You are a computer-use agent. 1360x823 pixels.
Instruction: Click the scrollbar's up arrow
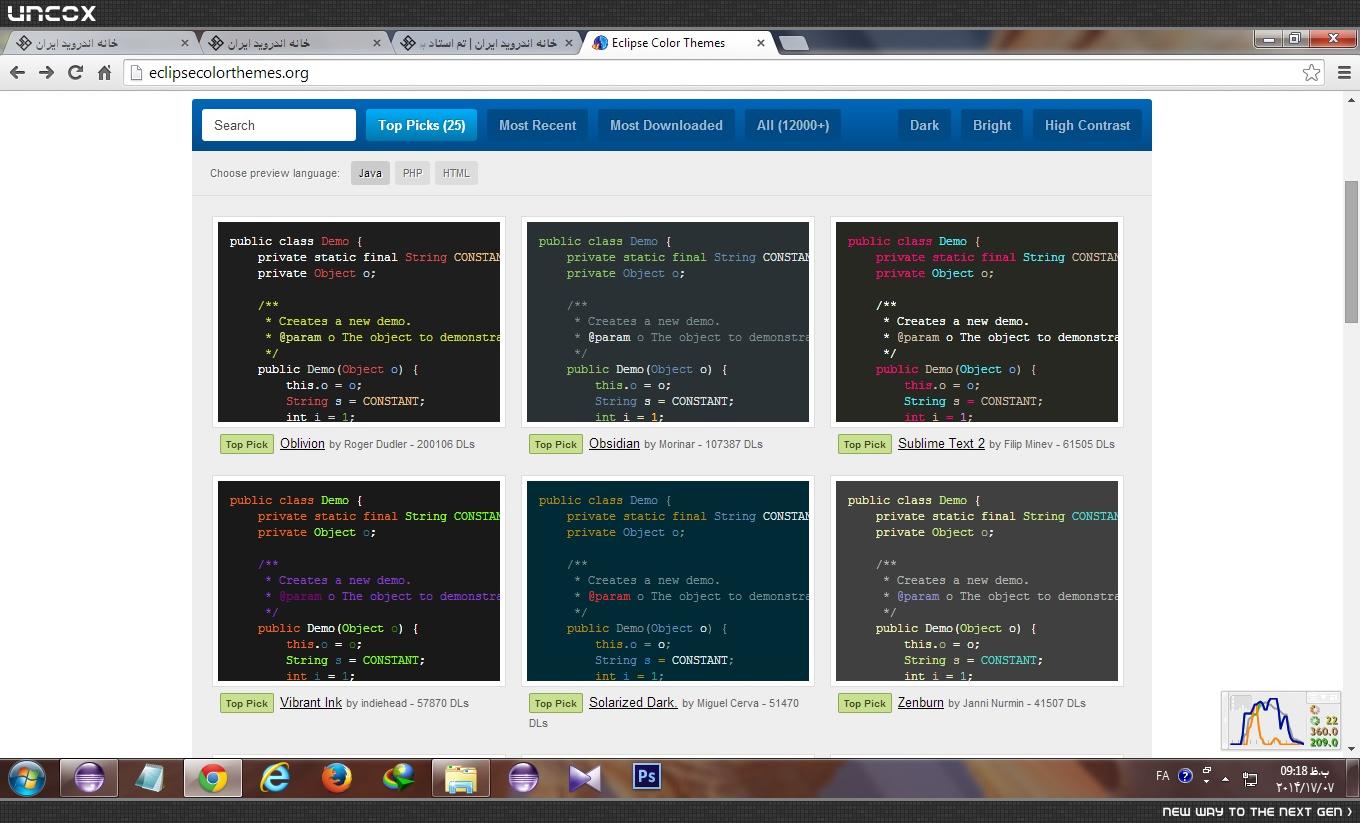(1351, 98)
